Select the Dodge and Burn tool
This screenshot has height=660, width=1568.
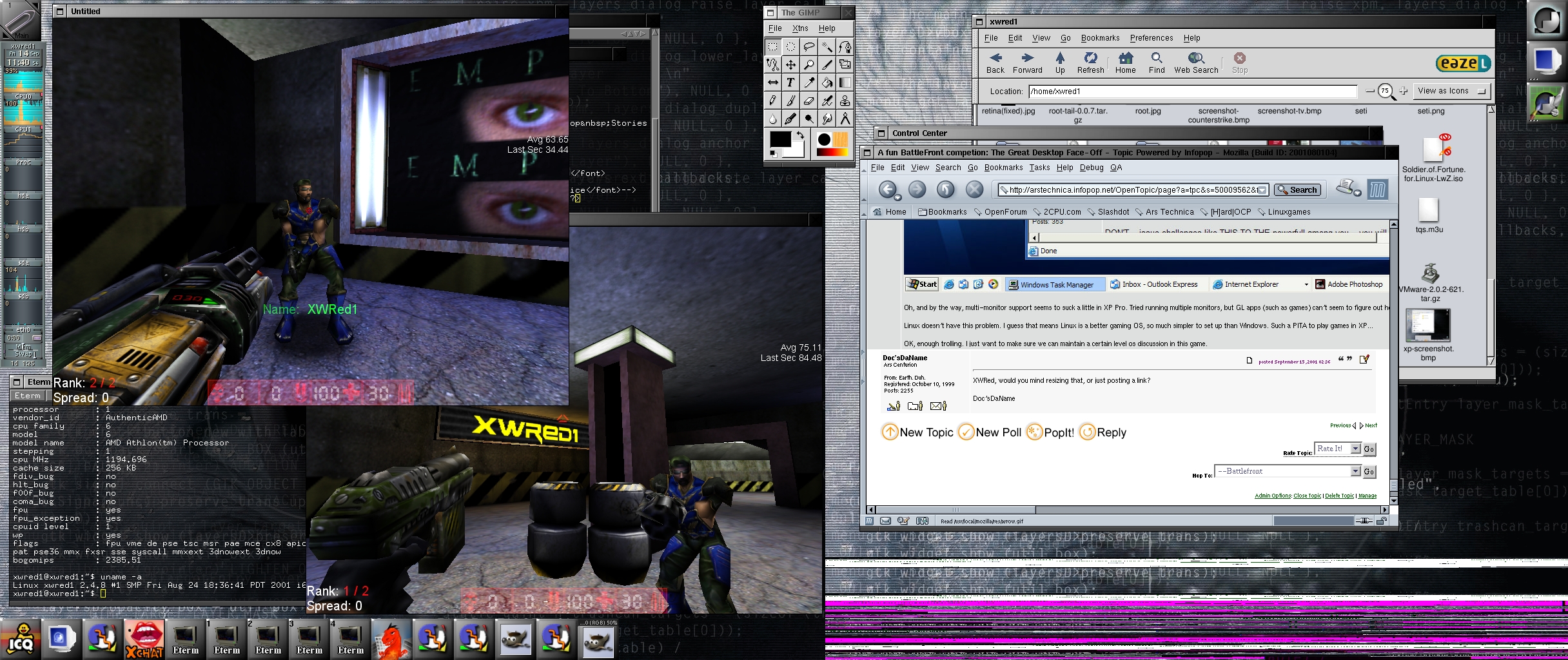(808, 119)
